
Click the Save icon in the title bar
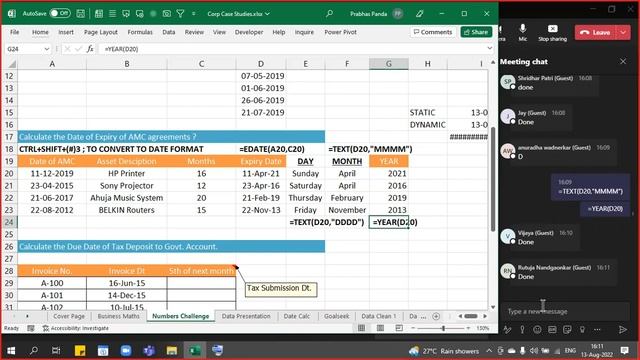80,13
